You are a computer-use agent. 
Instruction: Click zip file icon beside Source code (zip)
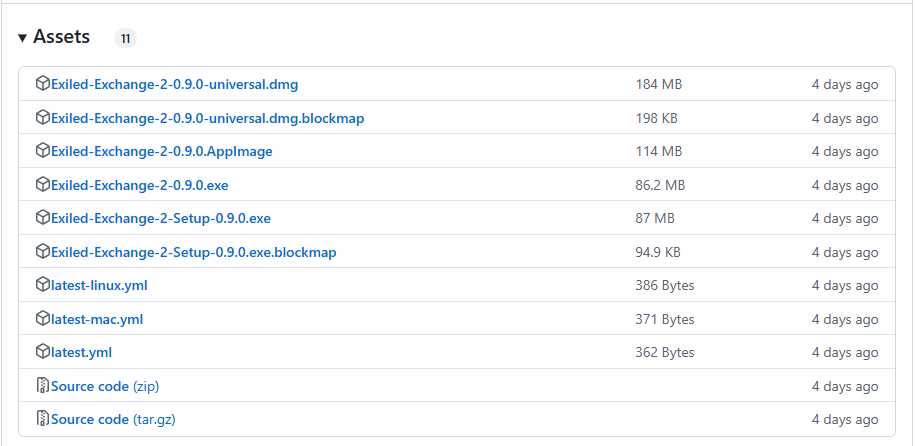pos(42,386)
